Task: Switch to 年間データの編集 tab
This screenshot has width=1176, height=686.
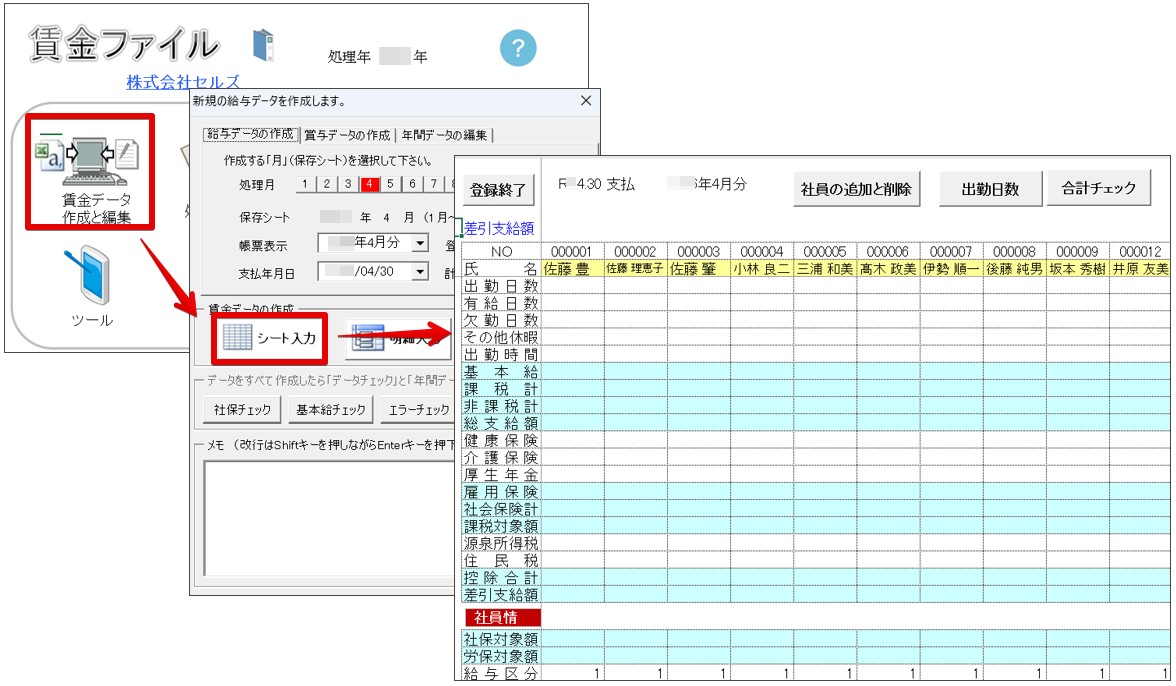Action: point(444,135)
